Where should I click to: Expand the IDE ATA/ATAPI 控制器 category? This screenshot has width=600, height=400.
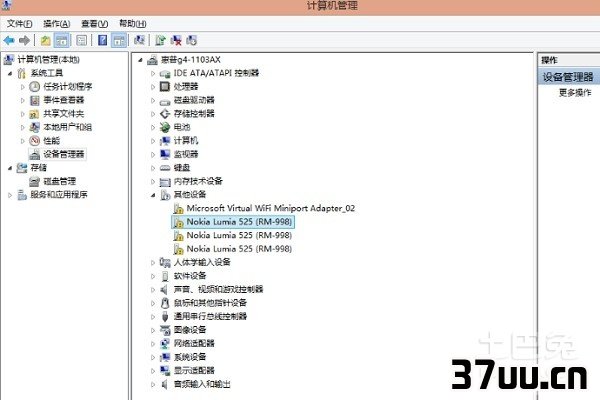click(x=153, y=73)
